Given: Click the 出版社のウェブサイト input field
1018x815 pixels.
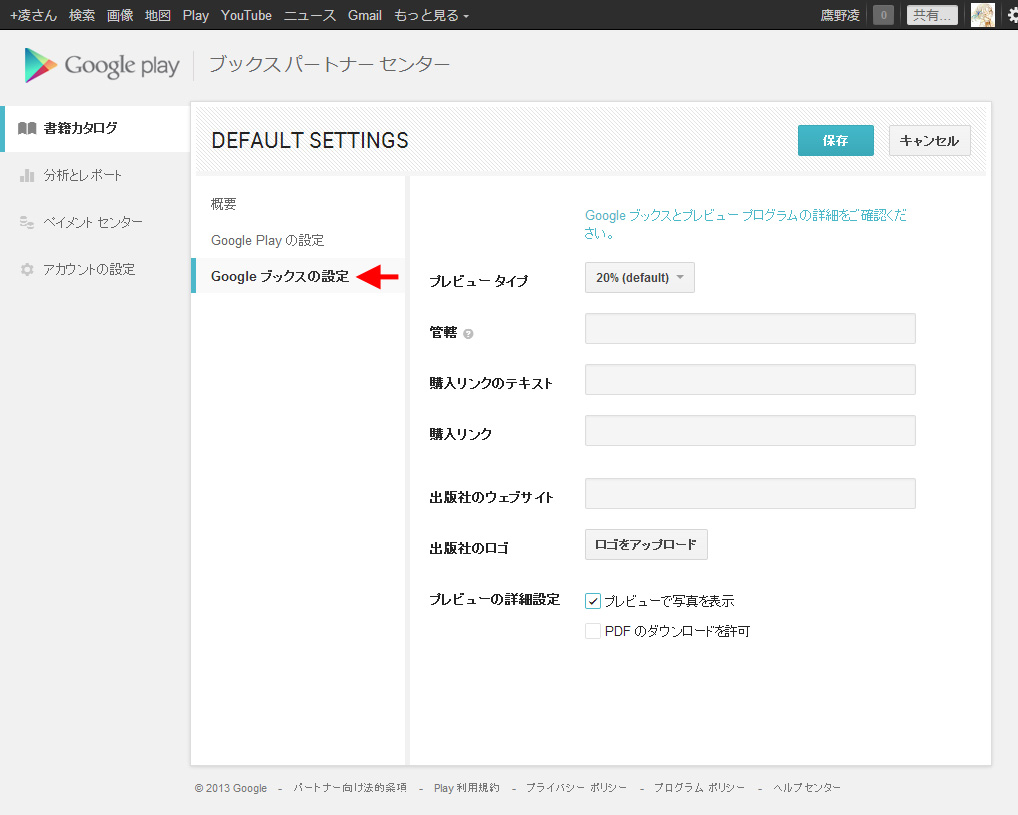Looking at the screenshot, I should pyautogui.click(x=750, y=494).
